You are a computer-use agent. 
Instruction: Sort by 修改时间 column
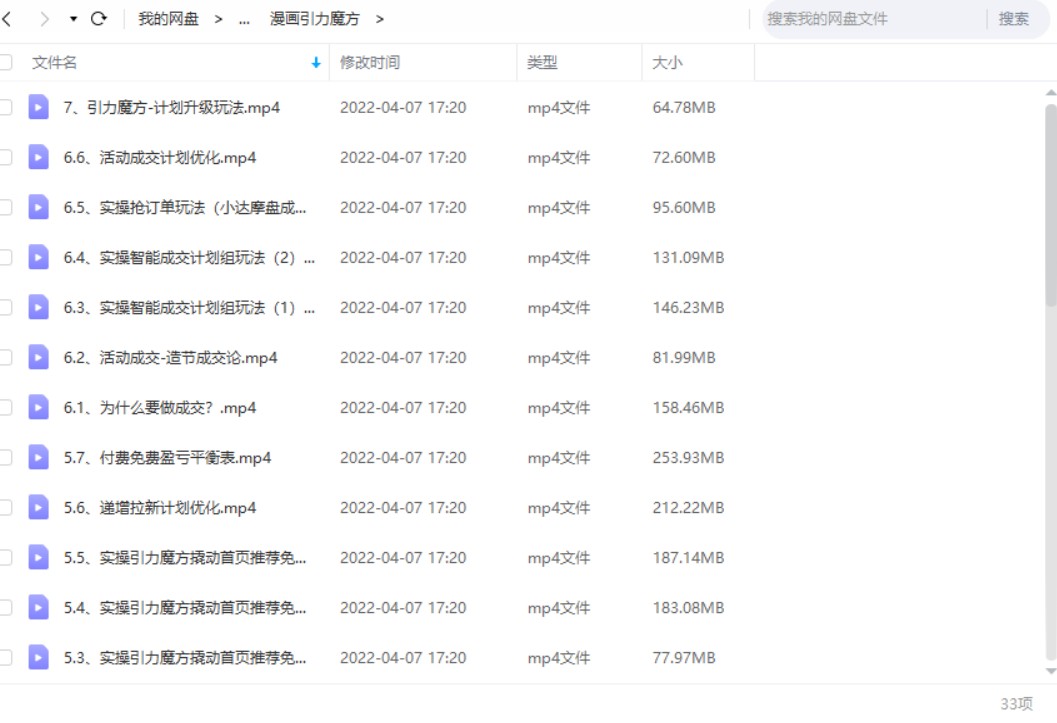[370, 63]
